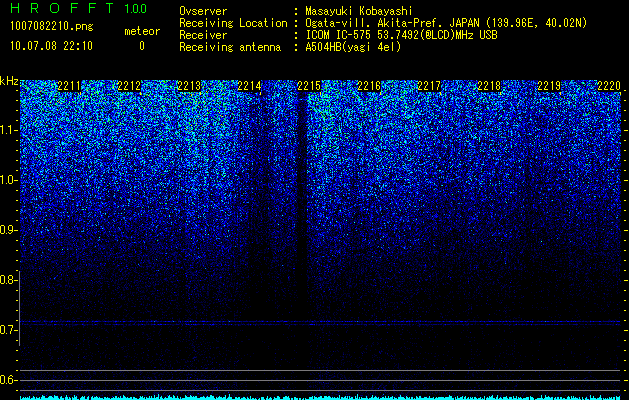Select the file name 1007082210.png
The width and height of the screenshot is (629, 400).
pos(52,27)
